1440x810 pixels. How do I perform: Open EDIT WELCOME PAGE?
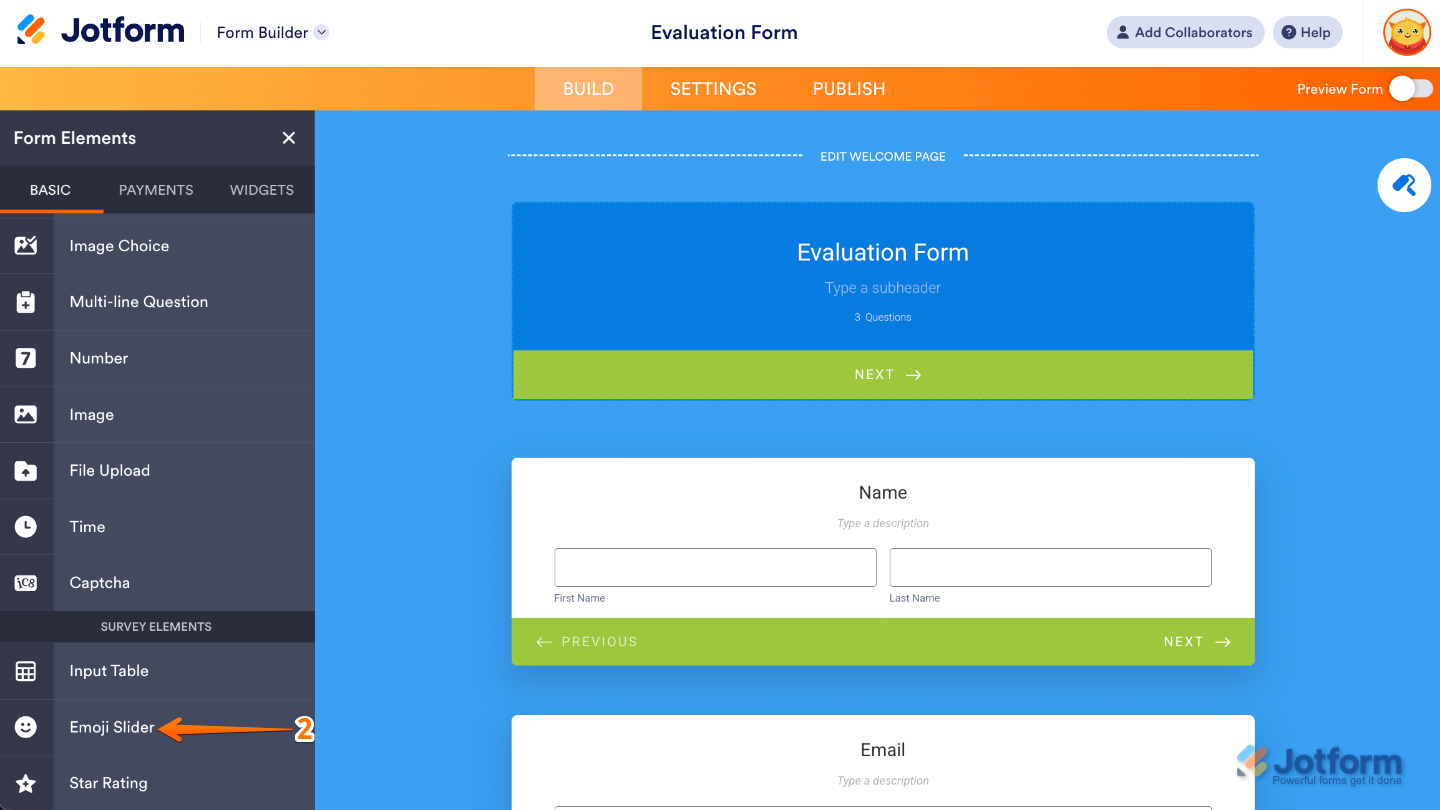coord(883,156)
